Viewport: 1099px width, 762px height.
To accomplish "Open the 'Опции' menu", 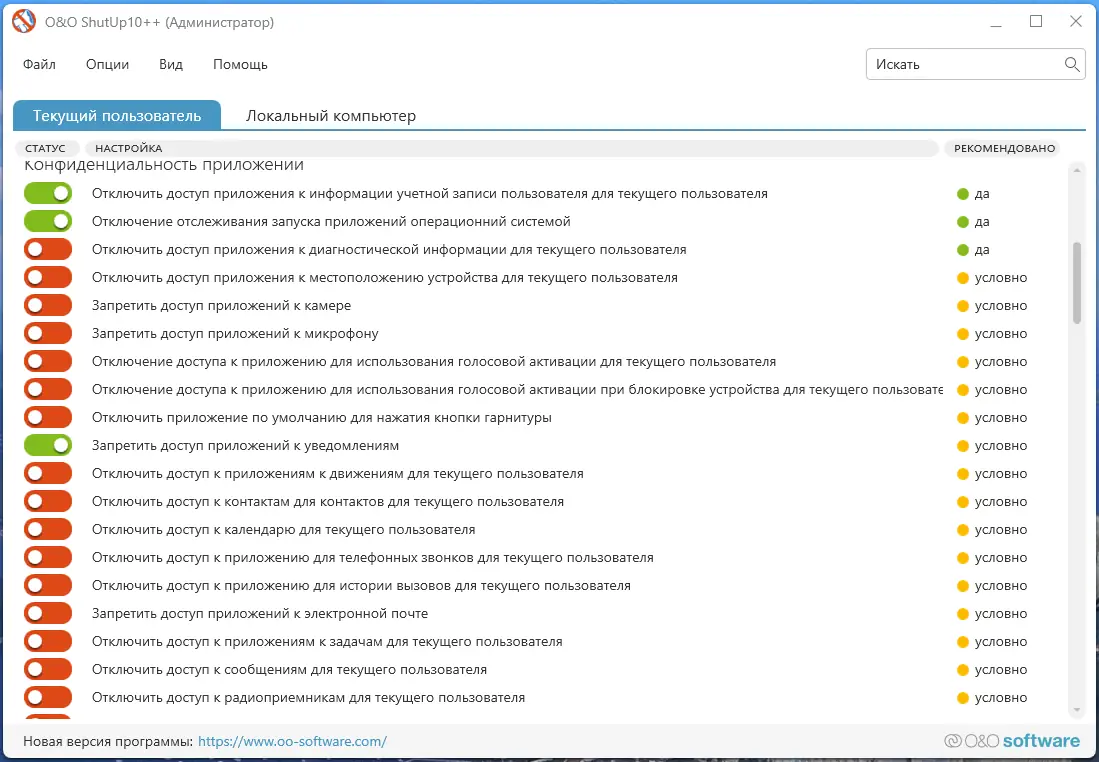I will [107, 64].
